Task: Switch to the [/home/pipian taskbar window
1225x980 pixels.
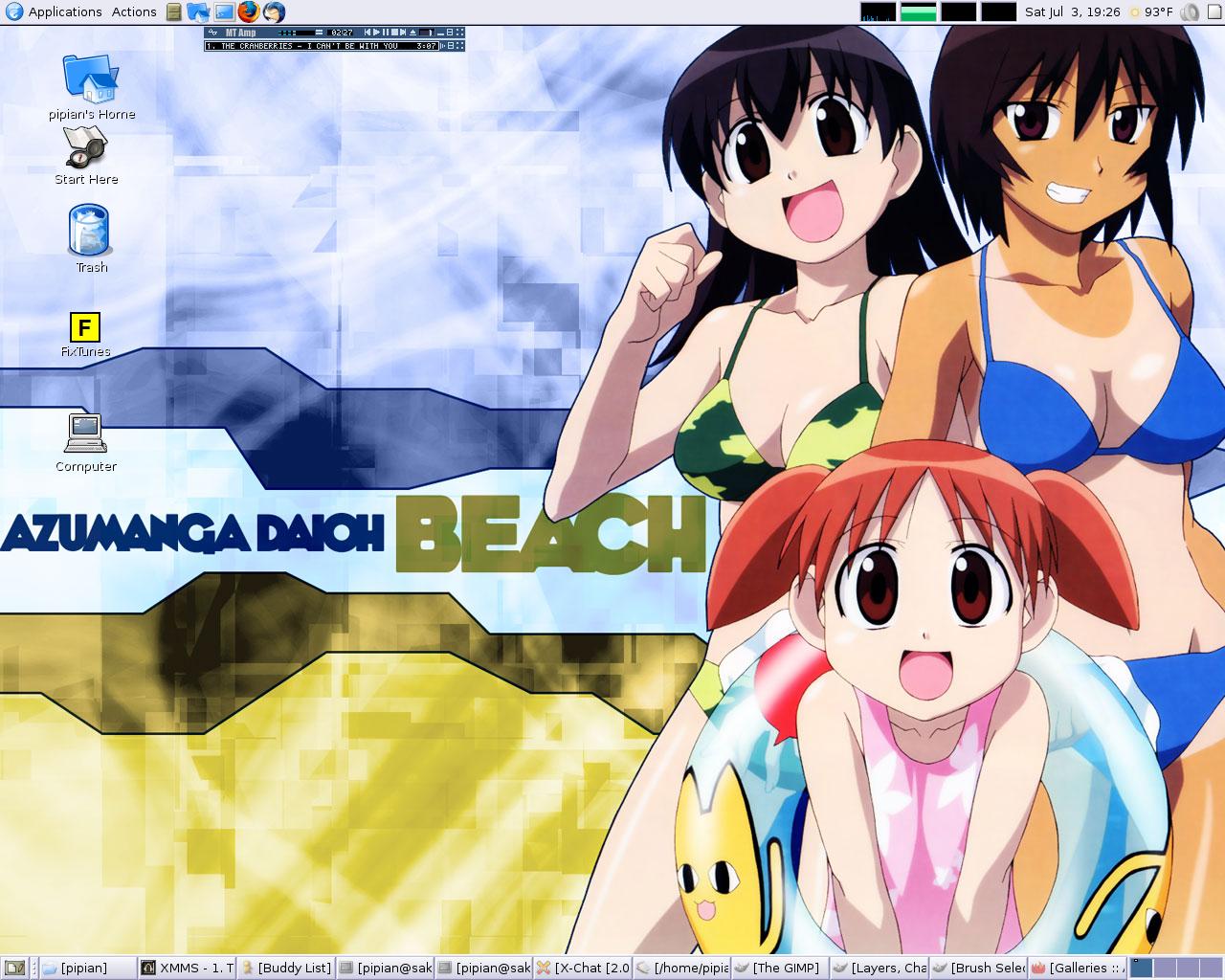Action: (682, 968)
